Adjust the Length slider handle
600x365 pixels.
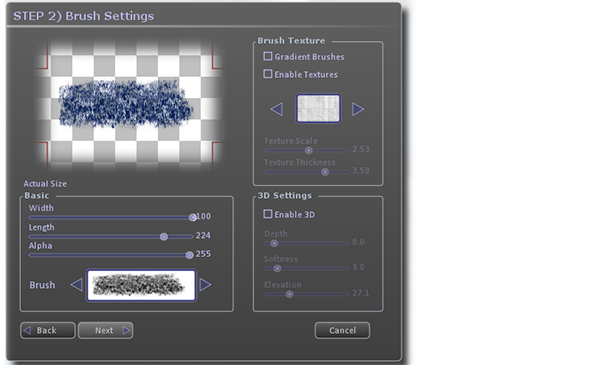[x=164, y=236]
